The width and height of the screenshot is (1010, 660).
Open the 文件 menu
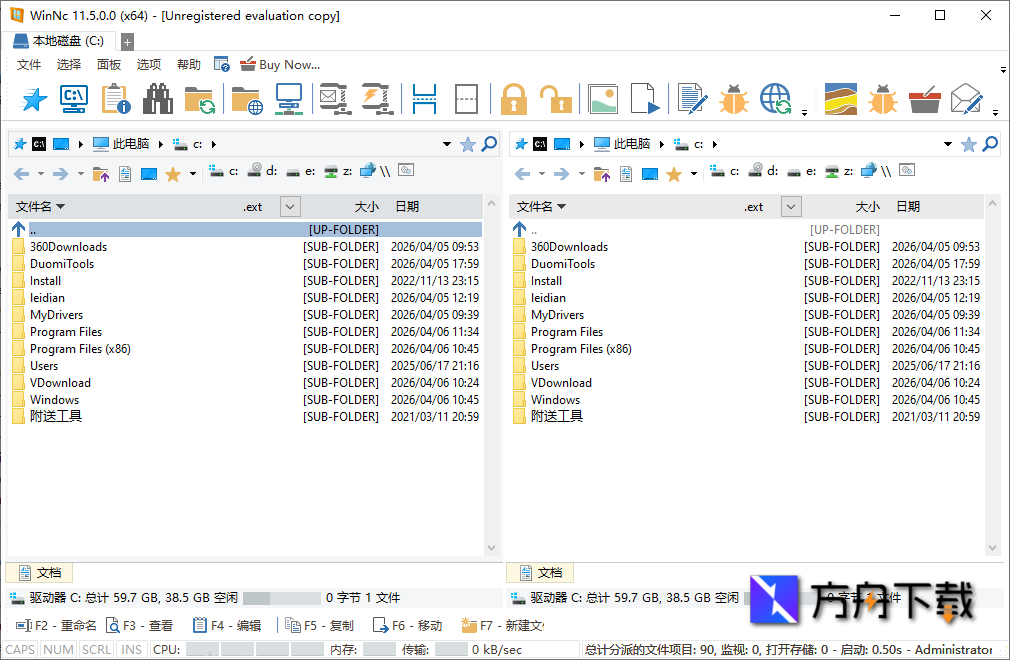pyautogui.click(x=28, y=64)
